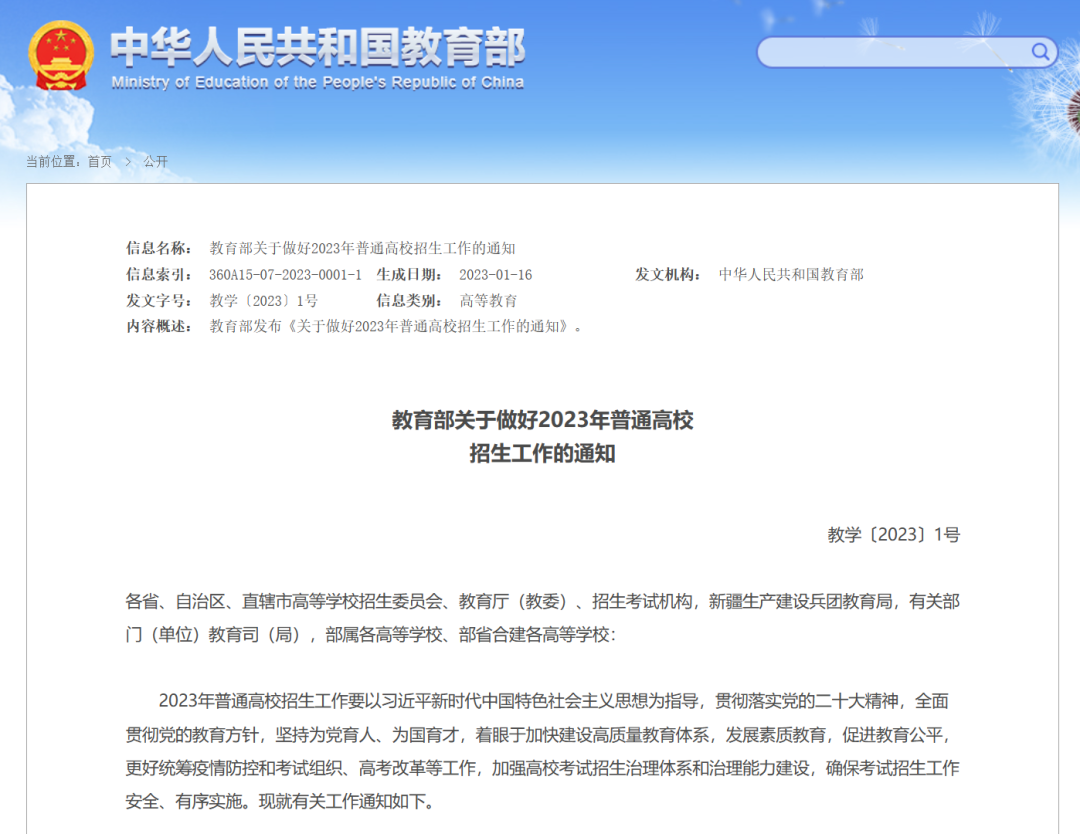1080x834 pixels.
Task: Select the info title 教育部关于做好2023年普通高校招生工作的通知
Action: tap(362, 248)
